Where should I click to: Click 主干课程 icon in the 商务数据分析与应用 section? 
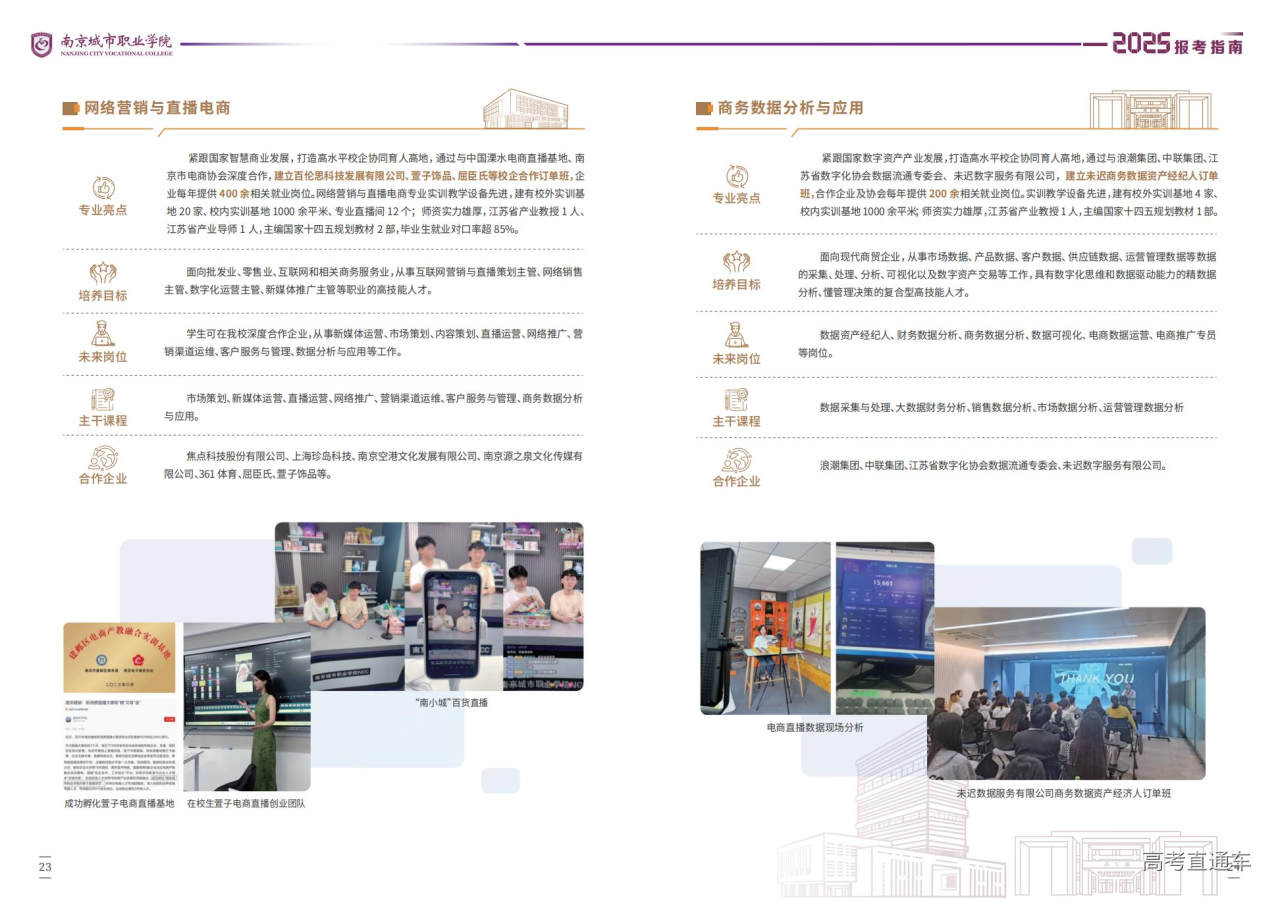click(736, 400)
